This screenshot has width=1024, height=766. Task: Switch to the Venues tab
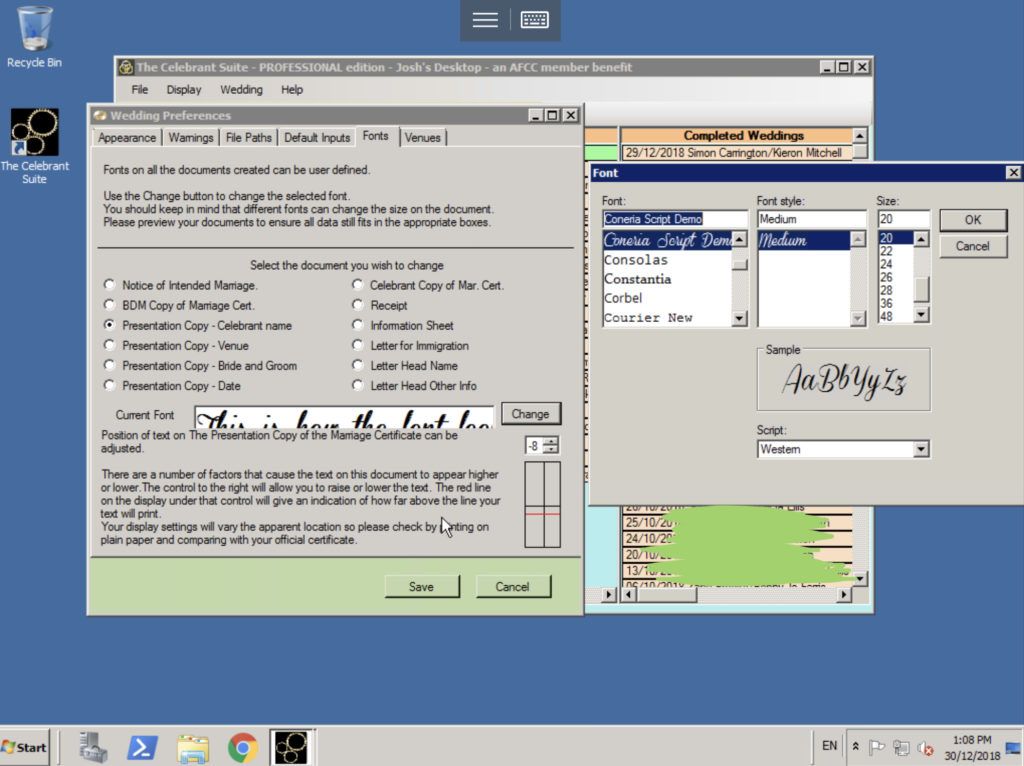coord(422,137)
